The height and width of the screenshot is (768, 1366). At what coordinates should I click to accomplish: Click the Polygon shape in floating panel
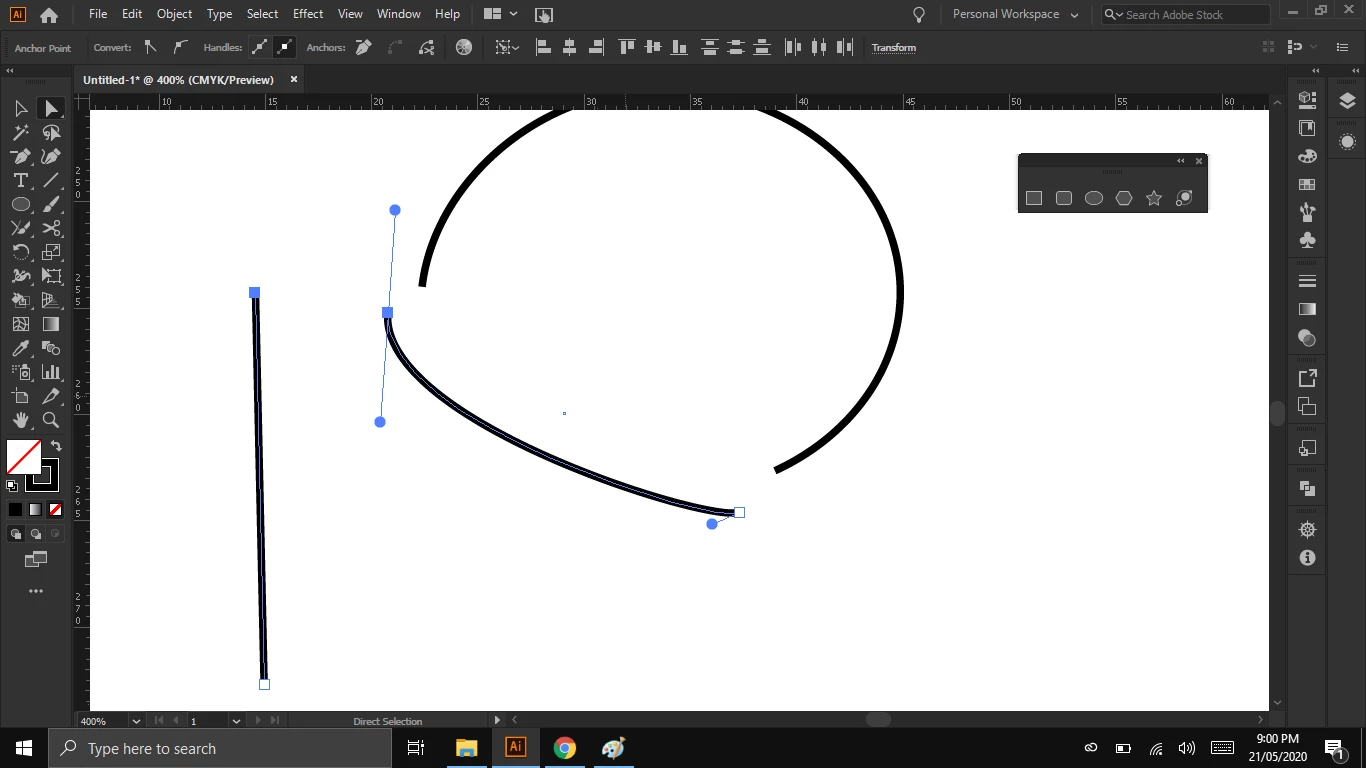[1124, 198]
